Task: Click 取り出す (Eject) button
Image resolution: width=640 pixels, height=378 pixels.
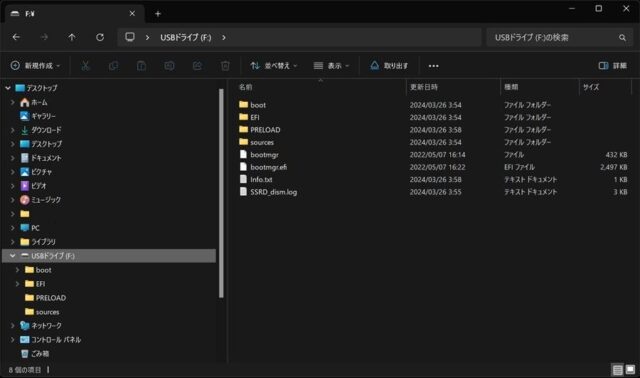Action: click(389, 66)
